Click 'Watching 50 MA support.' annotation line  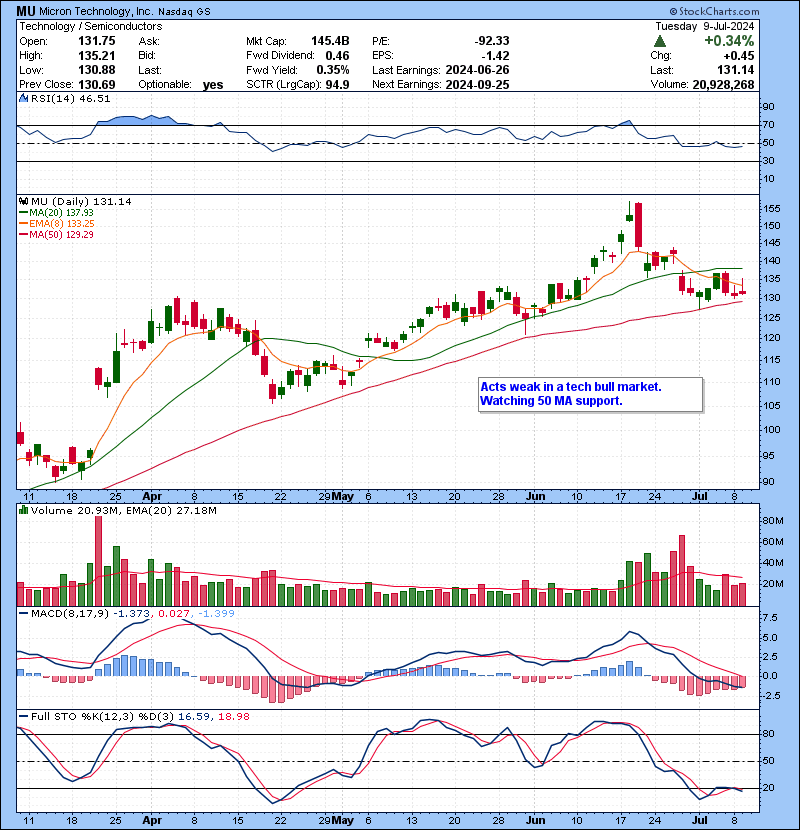(551, 401)
